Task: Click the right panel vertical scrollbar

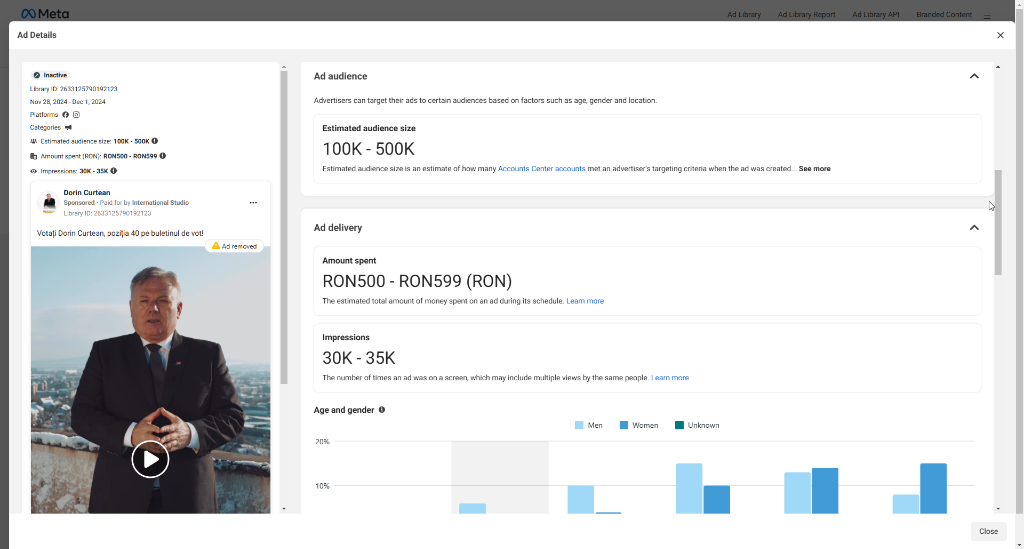Action: tap(997, 220)
